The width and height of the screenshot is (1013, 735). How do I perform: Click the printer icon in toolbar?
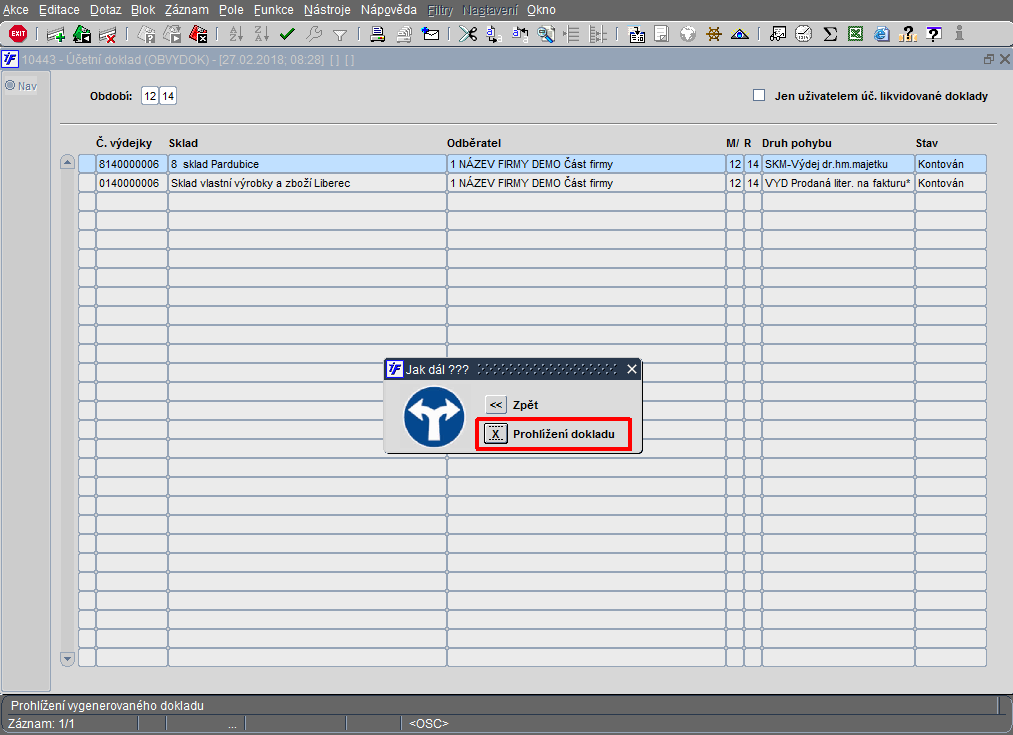[377, 34]
